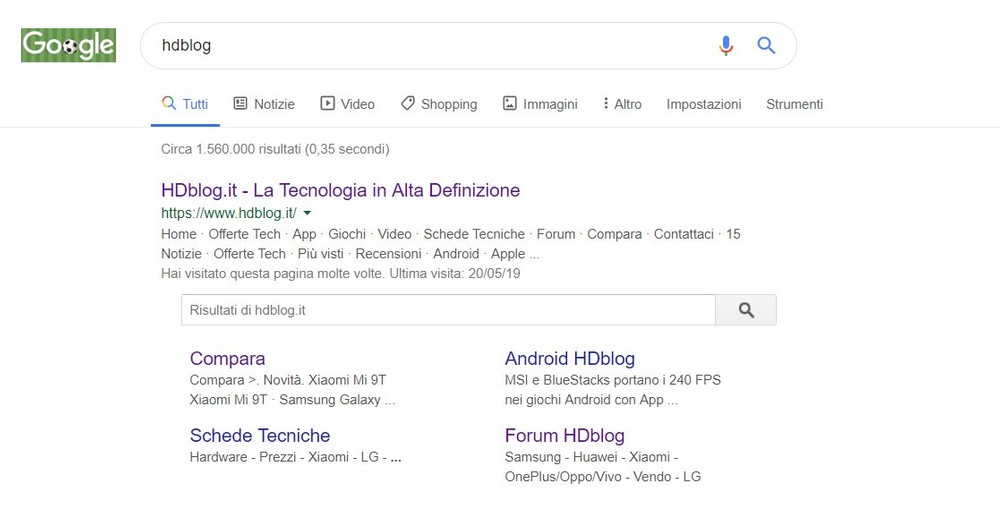Expand green arrow next to hdblog.it URL
This screenshot has height=505, width=1000.
point(307,213)
